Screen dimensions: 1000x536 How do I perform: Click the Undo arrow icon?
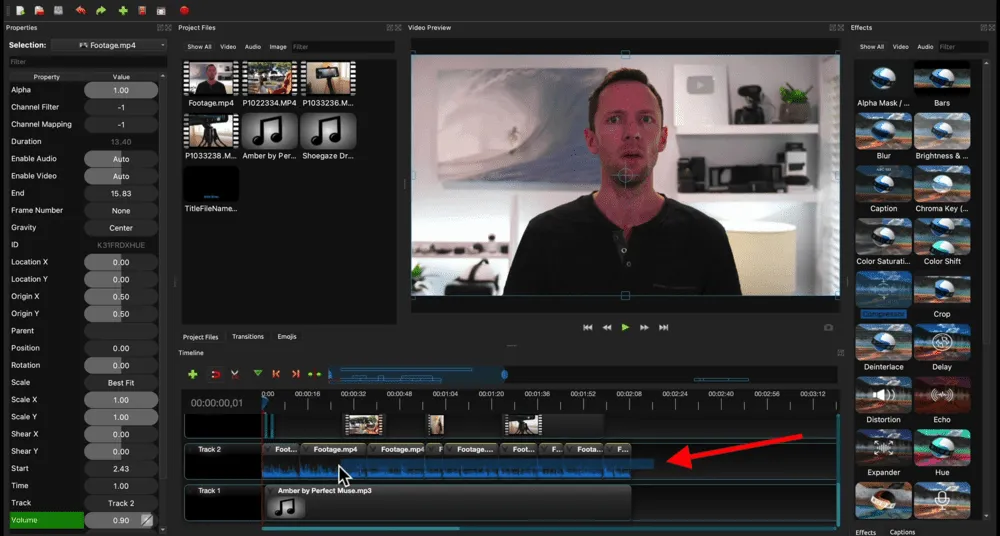coord(80,10)
